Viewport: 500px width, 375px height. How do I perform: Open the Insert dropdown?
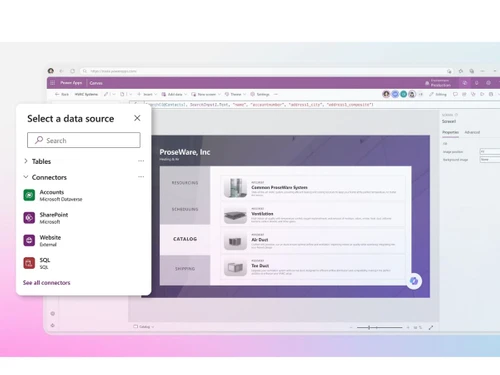click(x=147, y=94)
